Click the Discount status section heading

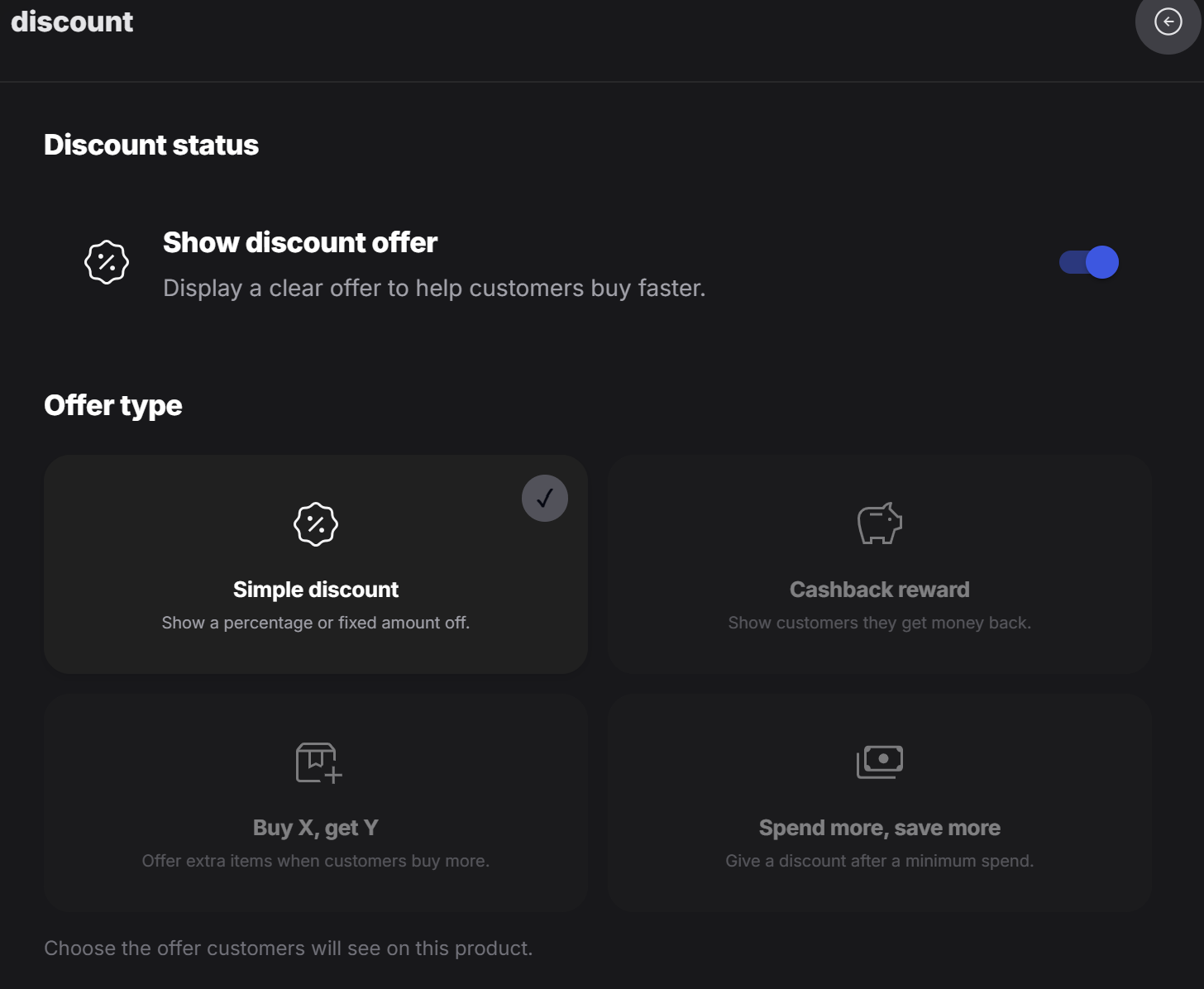click(151, 145)
